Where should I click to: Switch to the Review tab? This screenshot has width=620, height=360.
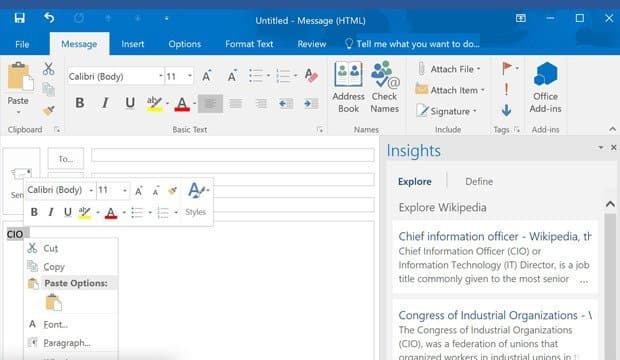pyautogui.click(x=312, y=44)
